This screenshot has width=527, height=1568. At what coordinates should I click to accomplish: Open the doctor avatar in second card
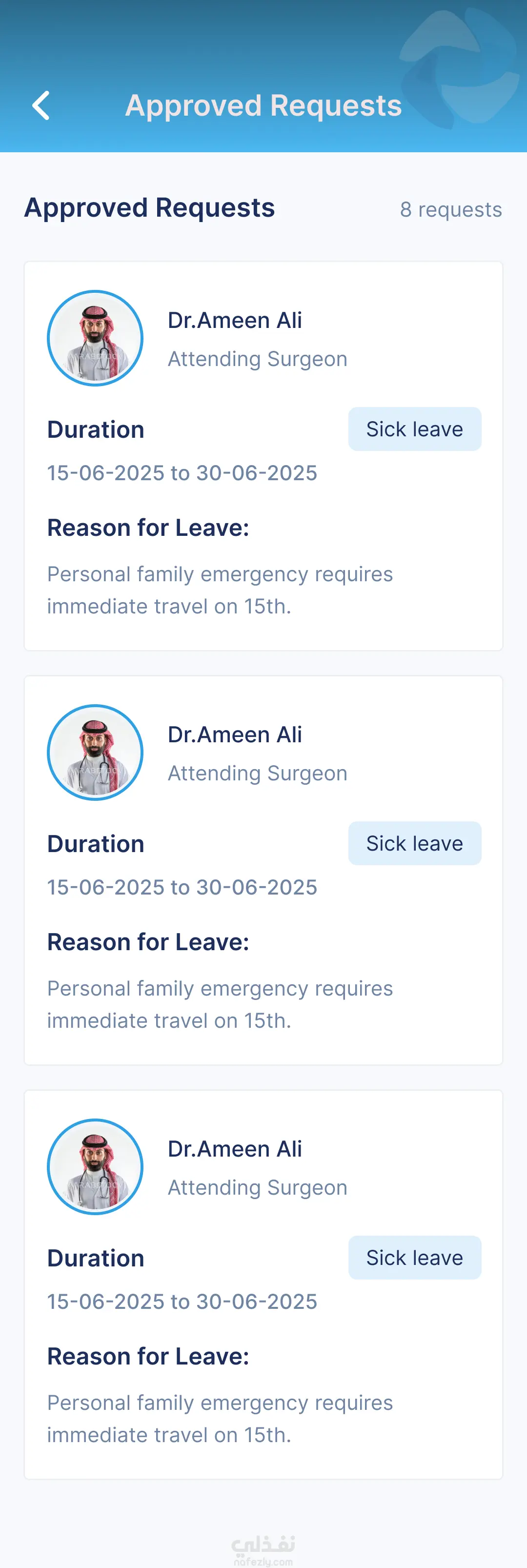point(95,753)
